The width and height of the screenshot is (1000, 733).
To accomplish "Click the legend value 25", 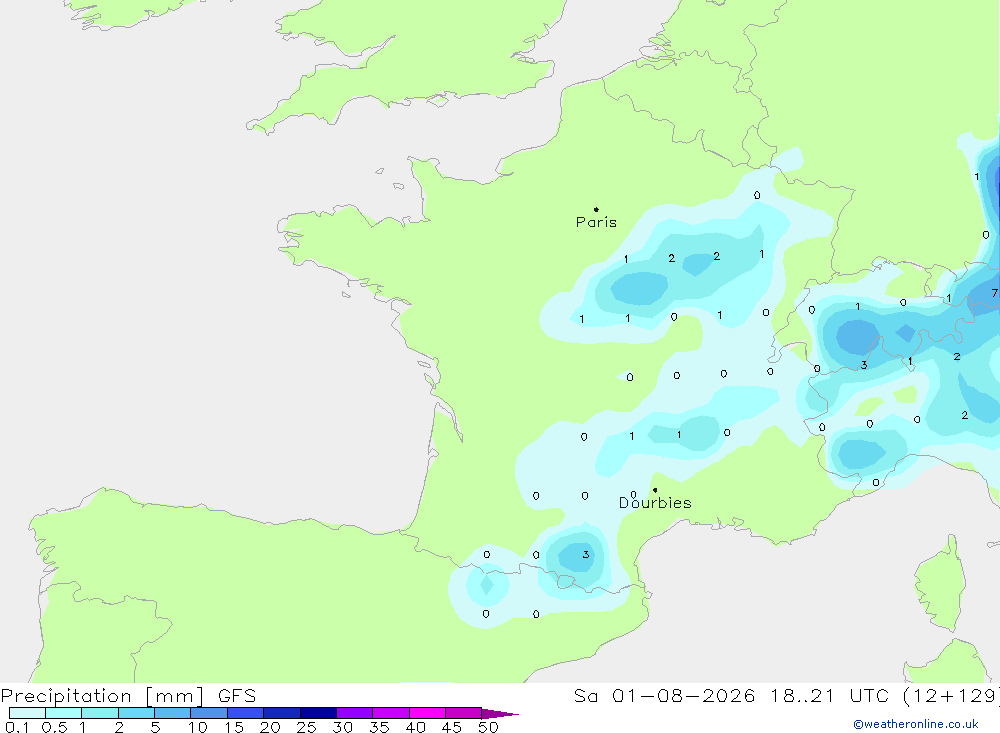I will point(306,727).
